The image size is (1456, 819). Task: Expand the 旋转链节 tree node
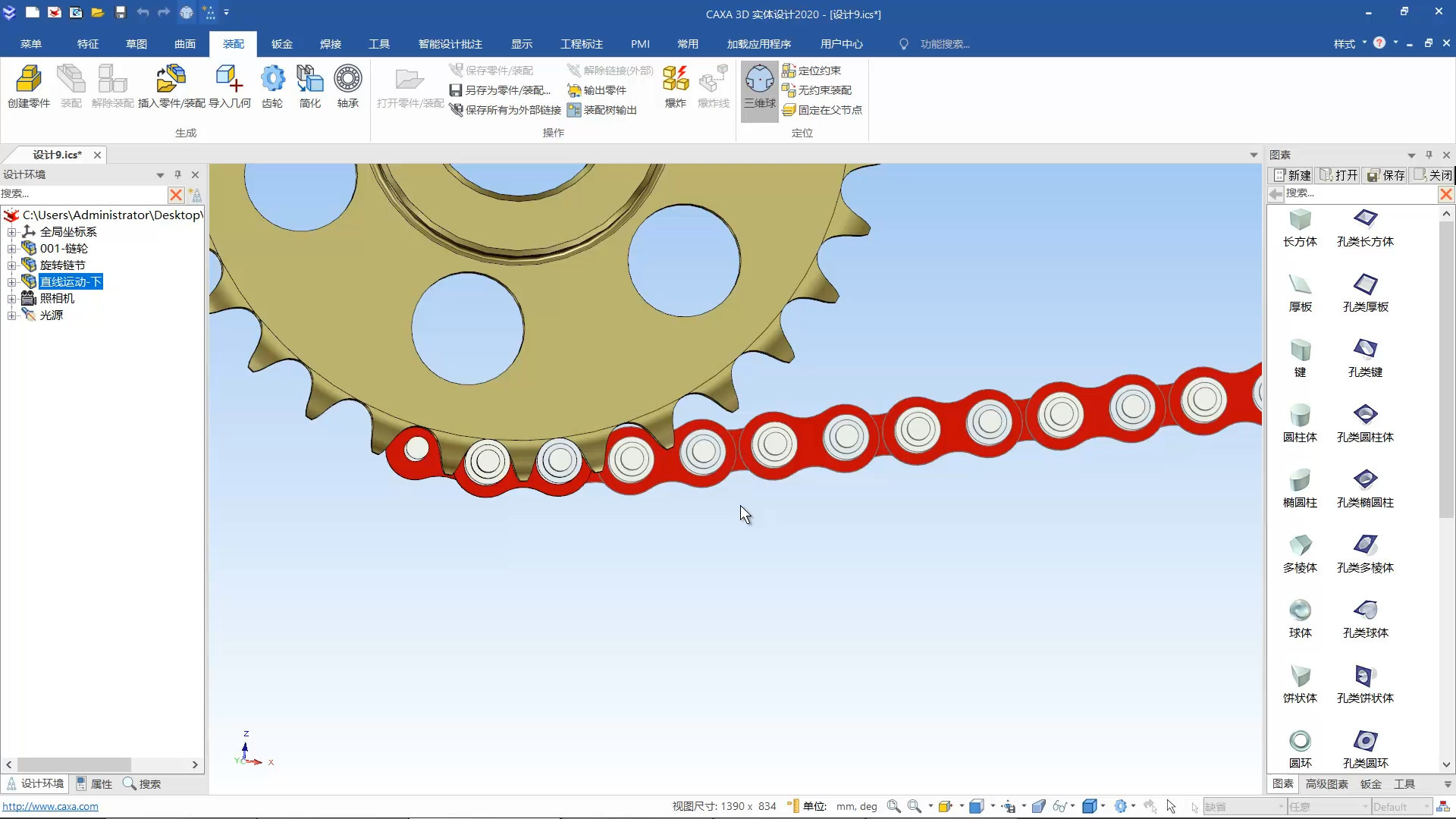tap(11, 265)
